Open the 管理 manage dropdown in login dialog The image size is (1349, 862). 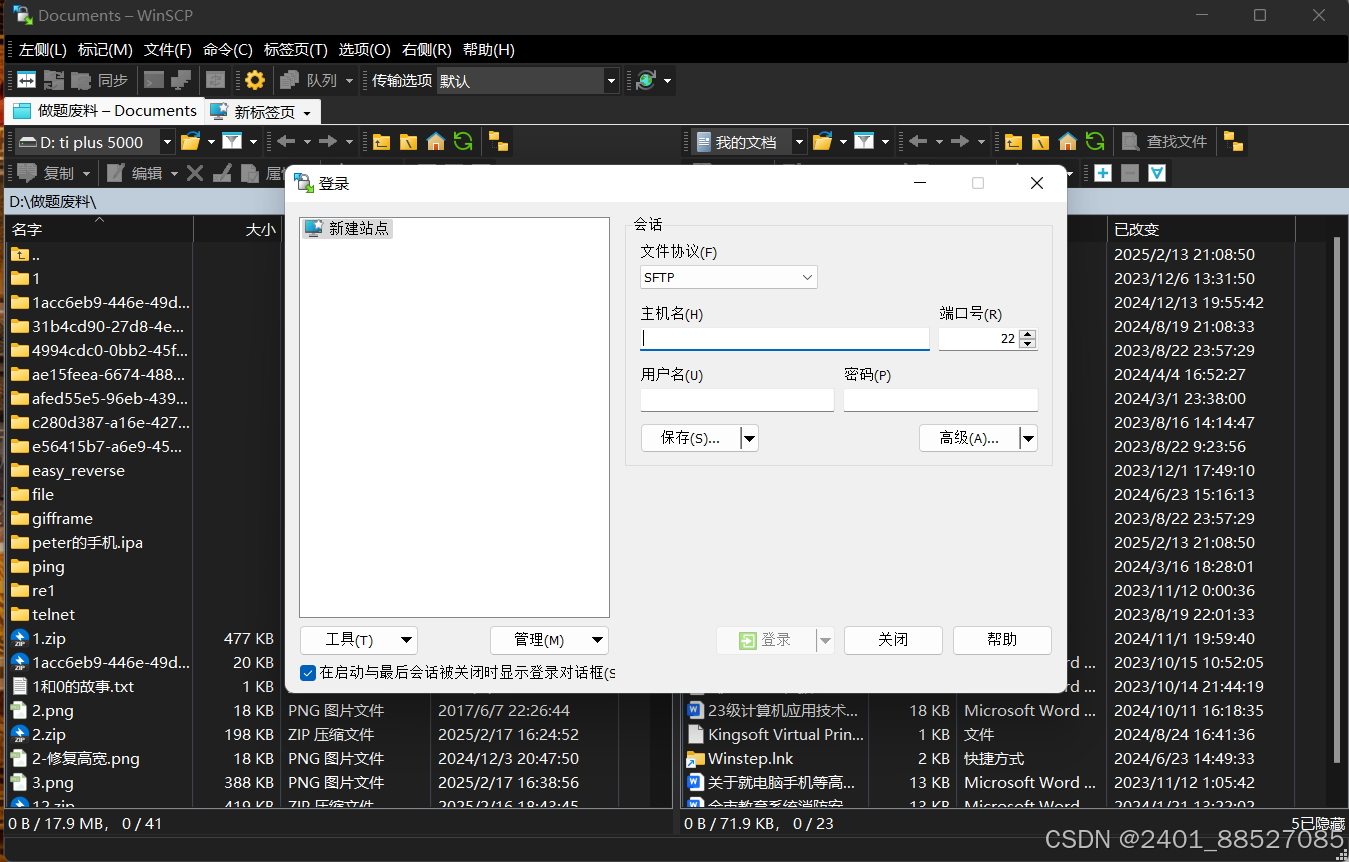[x=549, y=640]
